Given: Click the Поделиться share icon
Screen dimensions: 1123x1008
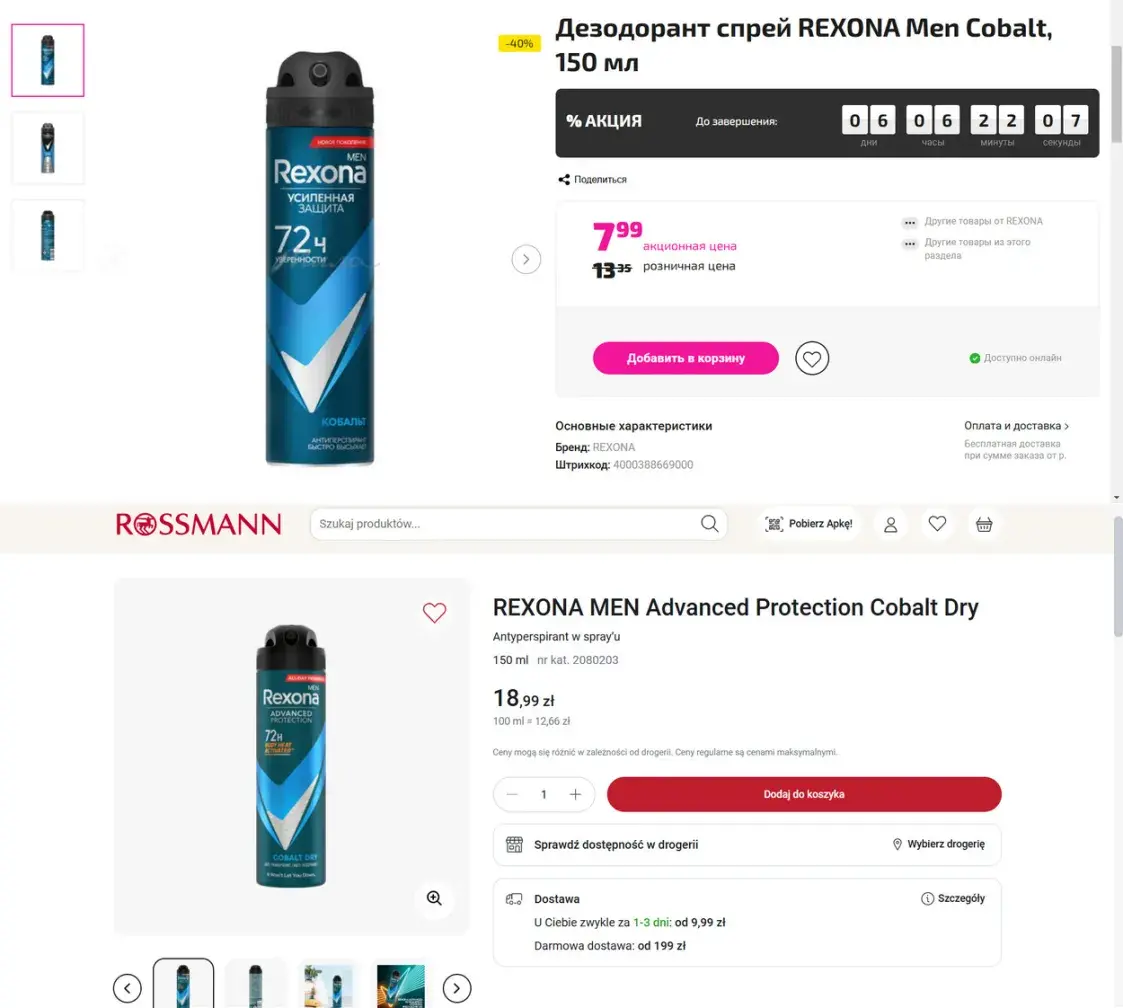Looking at the screenshot, I should [x=564, y=180].
